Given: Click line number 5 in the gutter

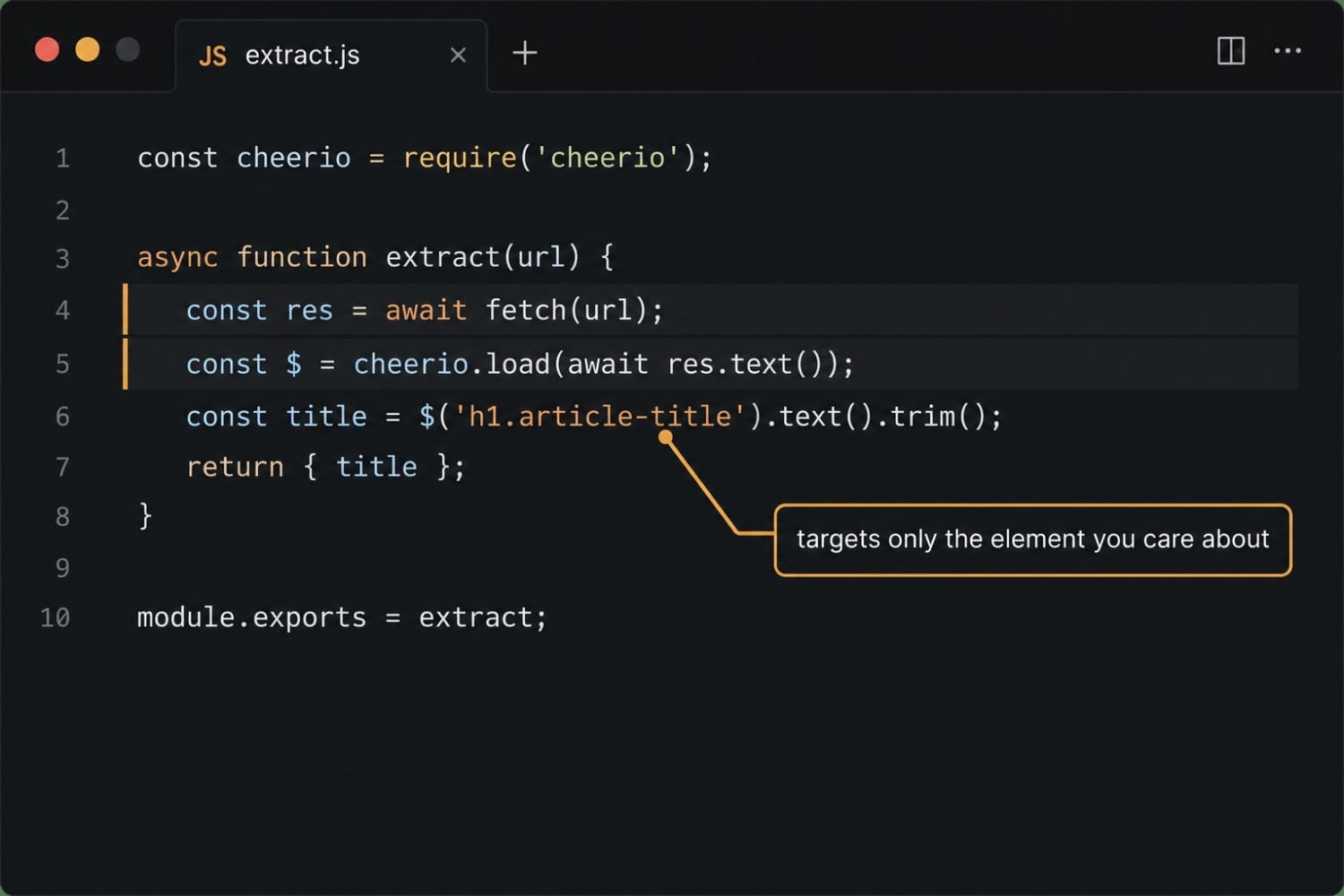Looking at the screenshot, I should click(x=63, y=364).
